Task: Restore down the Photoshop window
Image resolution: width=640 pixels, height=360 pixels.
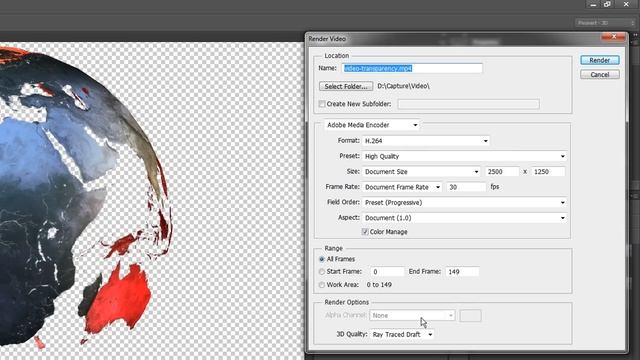Action: coord(607,4)
